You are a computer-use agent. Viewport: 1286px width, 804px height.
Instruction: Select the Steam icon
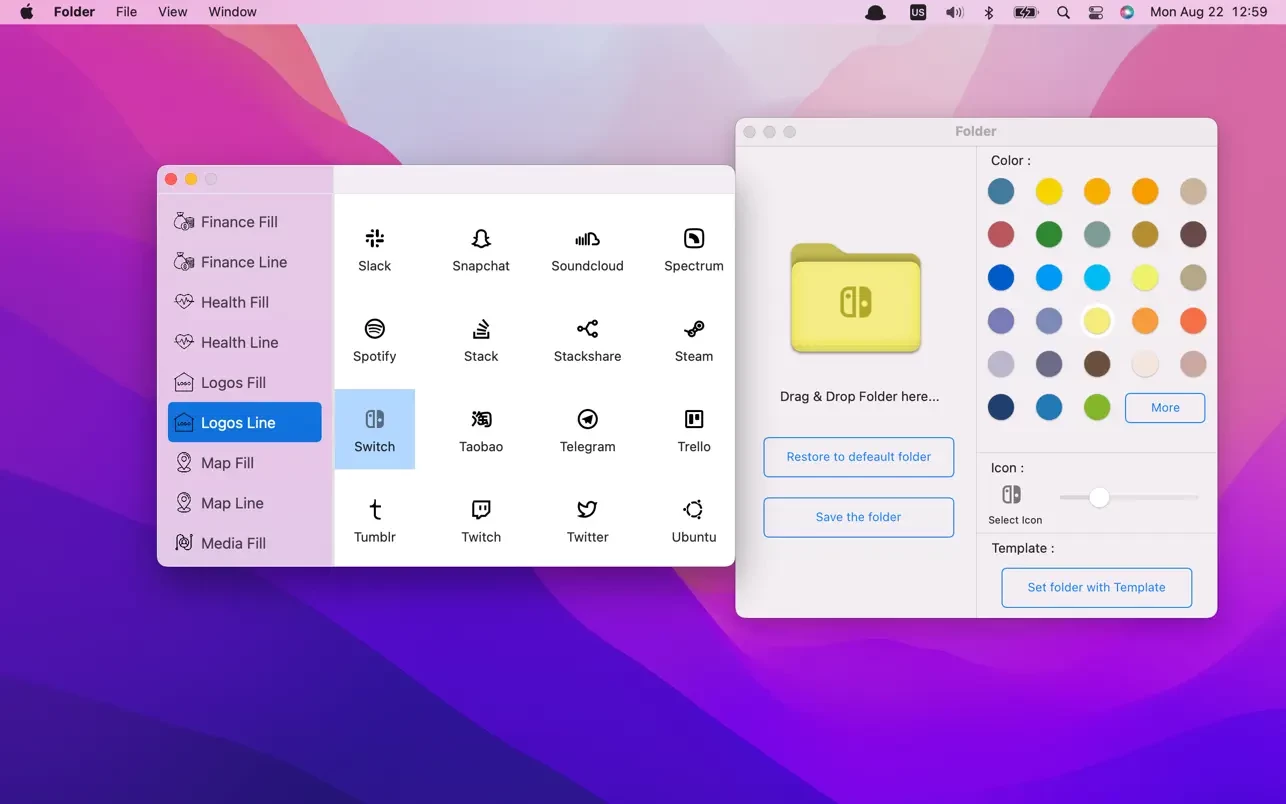[x=693, y=337]
